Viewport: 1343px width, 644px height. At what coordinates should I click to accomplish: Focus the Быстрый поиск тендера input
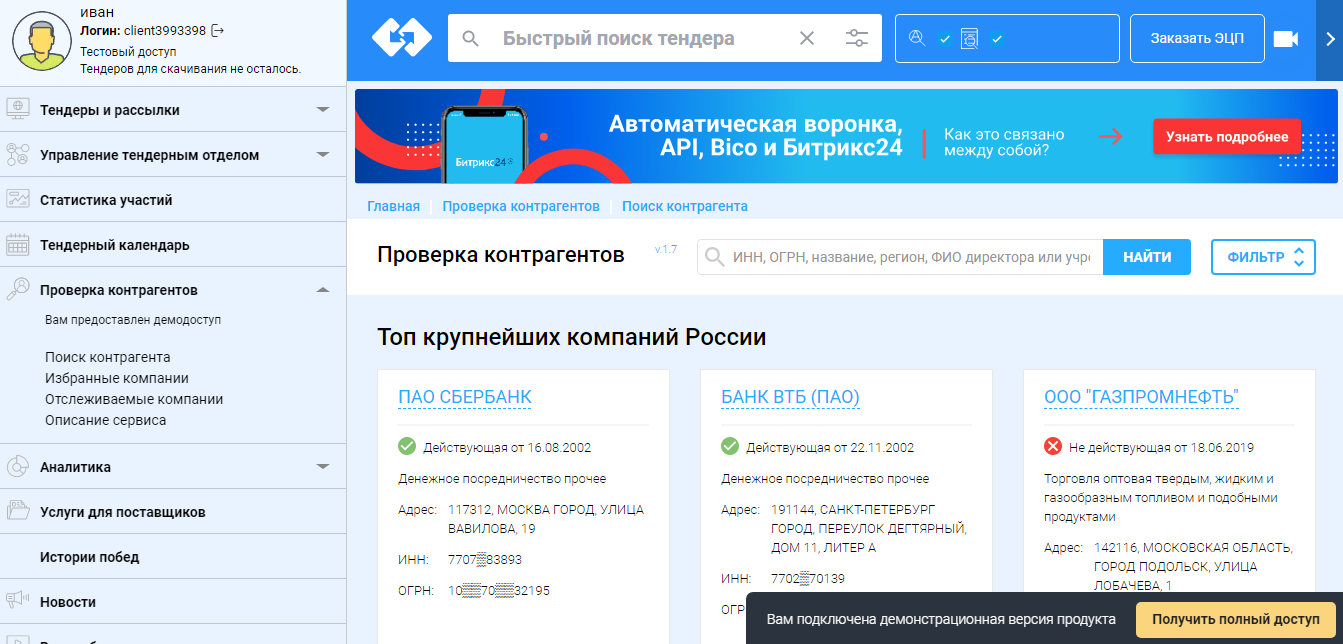click(x=640, y=39)
